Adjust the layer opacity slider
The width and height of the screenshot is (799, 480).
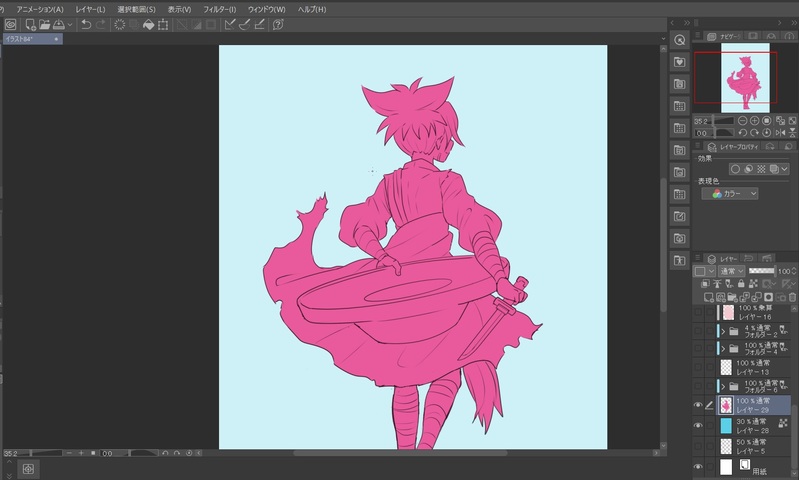coord(761,271)
